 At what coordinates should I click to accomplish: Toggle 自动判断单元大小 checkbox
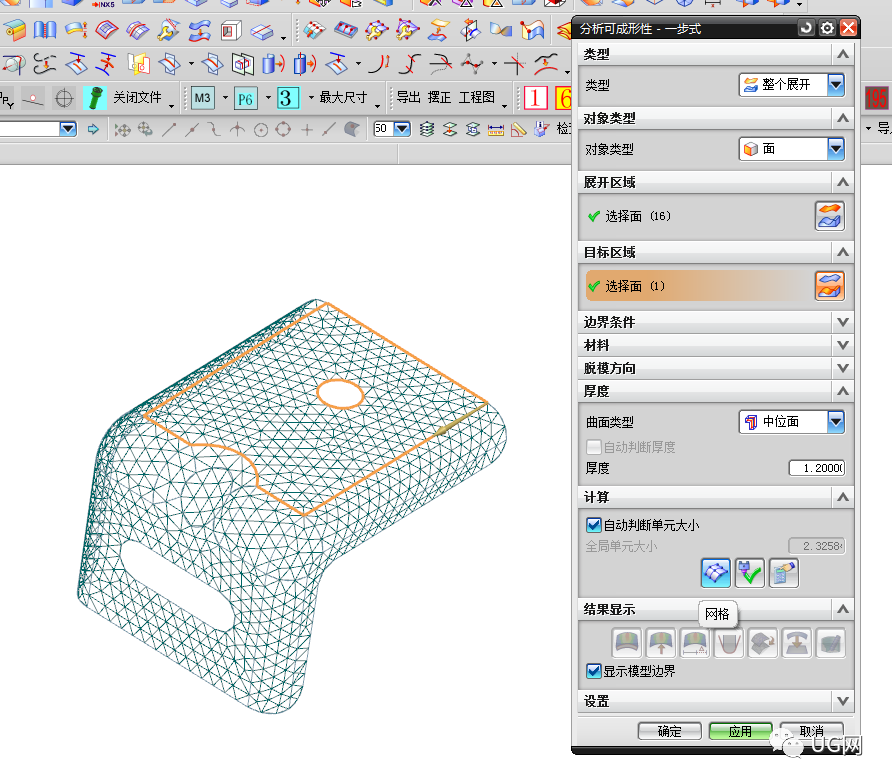[x=593, y=525]
